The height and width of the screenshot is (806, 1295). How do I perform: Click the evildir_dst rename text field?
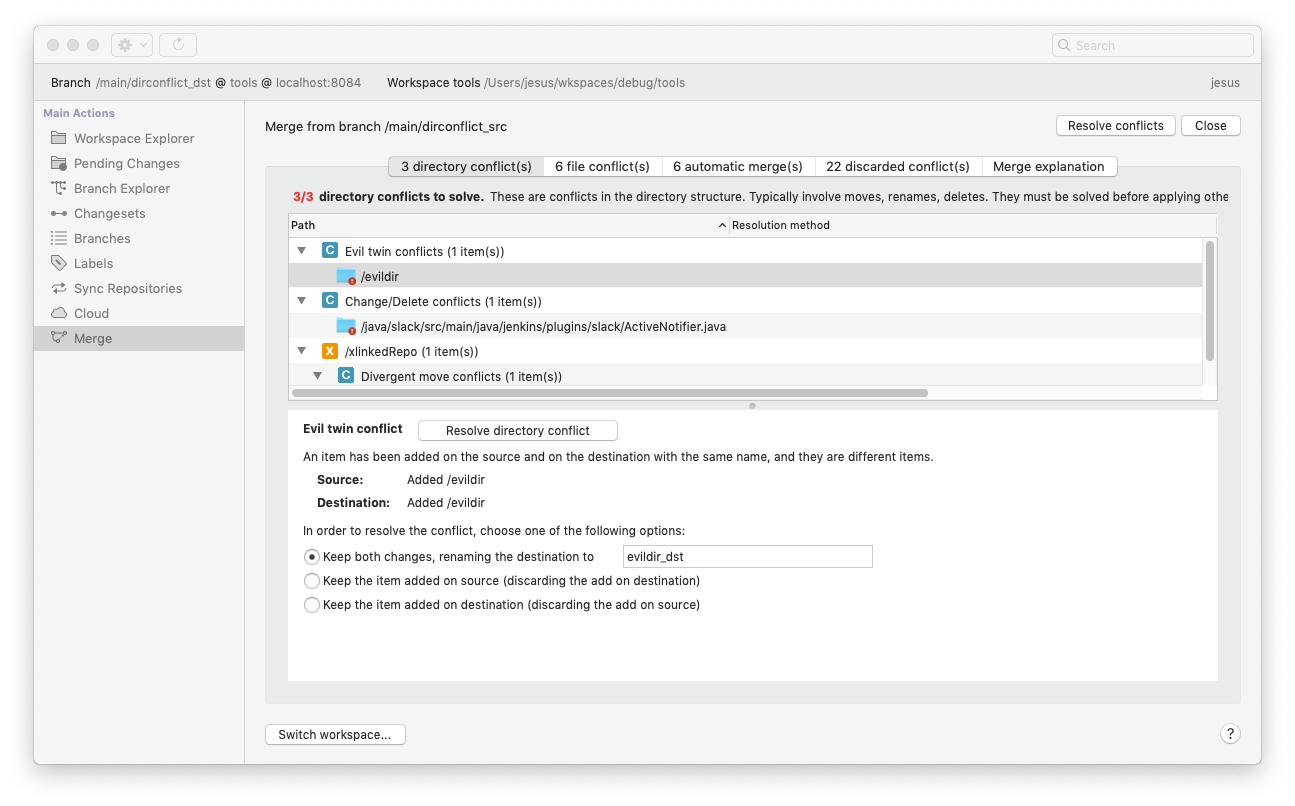pos(747,556)
